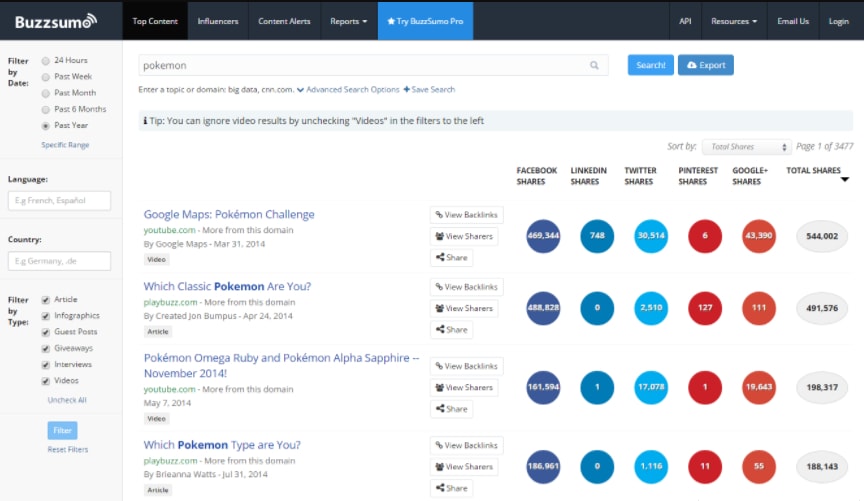Click total shares bubble 188,143
Image resolution: width=864 pixels, height=501 pixels.
click(822, 466)
